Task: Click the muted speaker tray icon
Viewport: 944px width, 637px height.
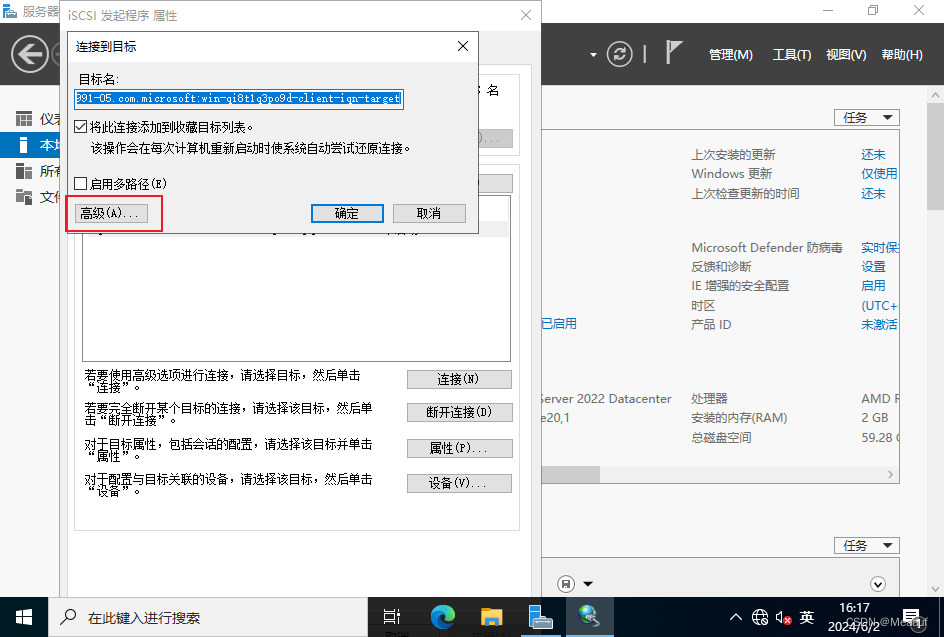Action: coord(783,617)
